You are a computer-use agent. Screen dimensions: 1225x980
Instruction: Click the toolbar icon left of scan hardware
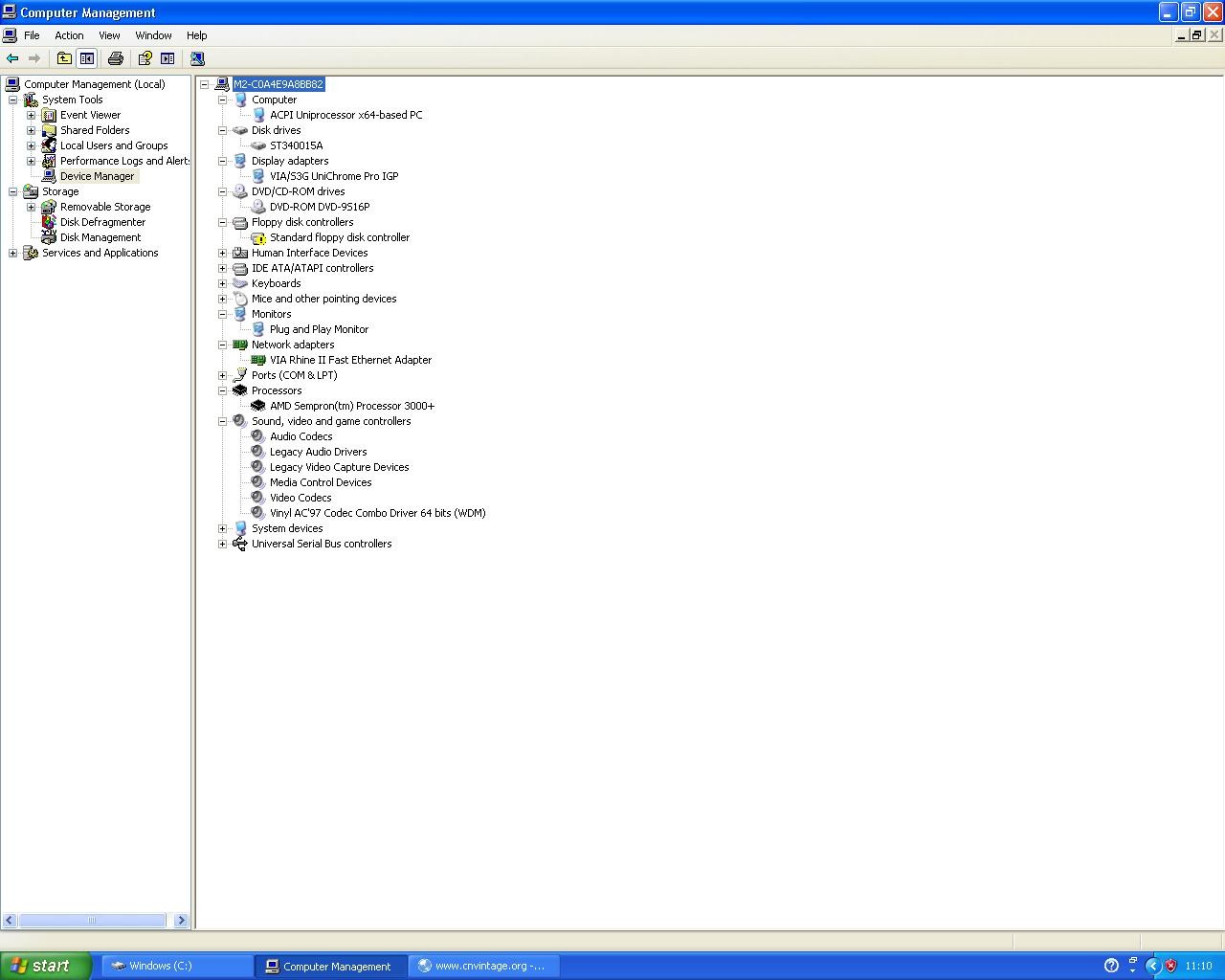pos(167,58)
